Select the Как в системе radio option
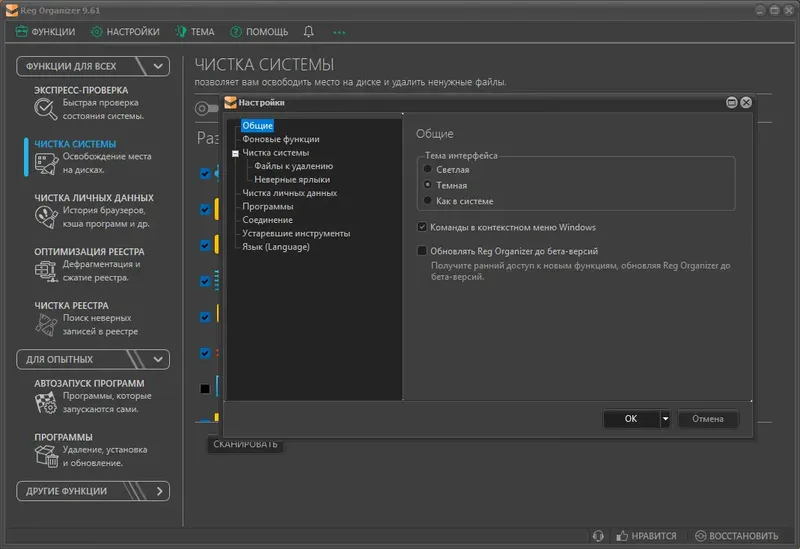The image size is (800, 549). pyautogui.click(x=428, y=201)
